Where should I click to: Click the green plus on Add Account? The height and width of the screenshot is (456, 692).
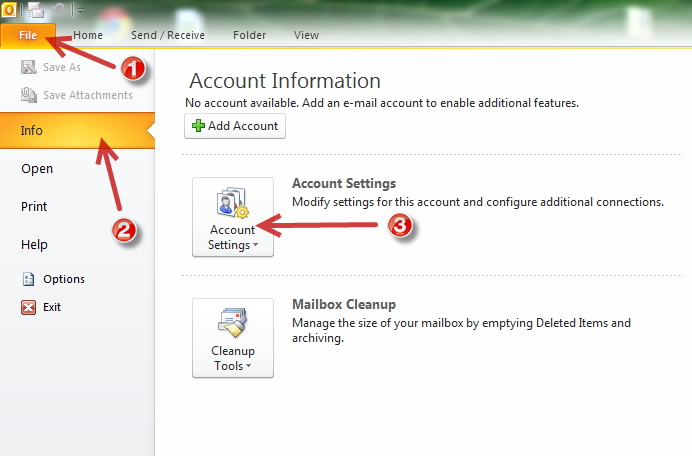(198, 126)
